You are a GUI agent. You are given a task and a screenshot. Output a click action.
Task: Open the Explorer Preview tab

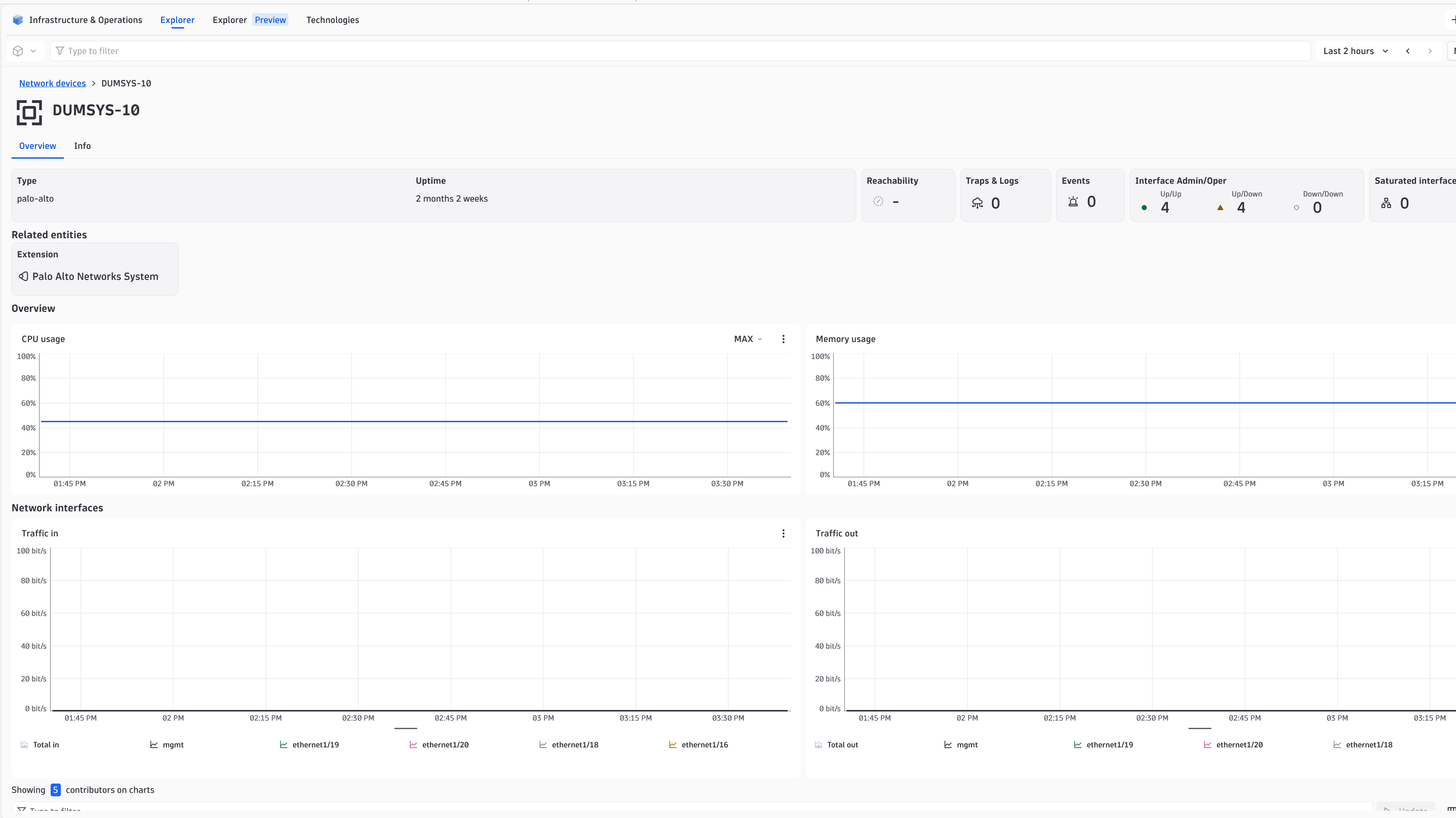pyautogui.click(x=251, y=20)
